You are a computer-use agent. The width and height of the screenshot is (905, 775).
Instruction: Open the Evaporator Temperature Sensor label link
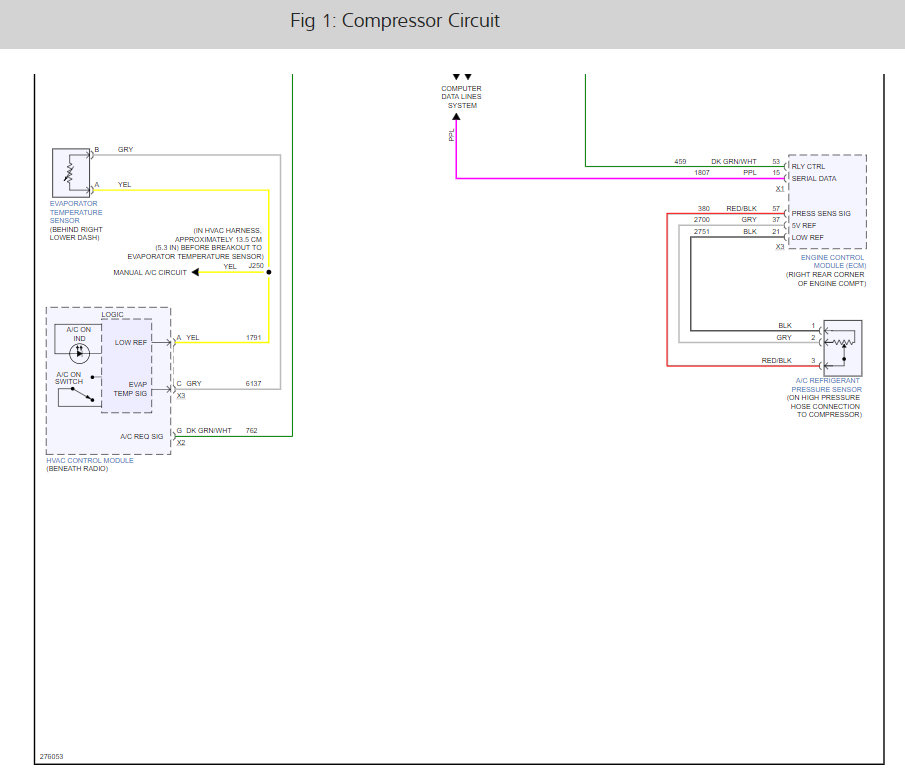point(76,212)
